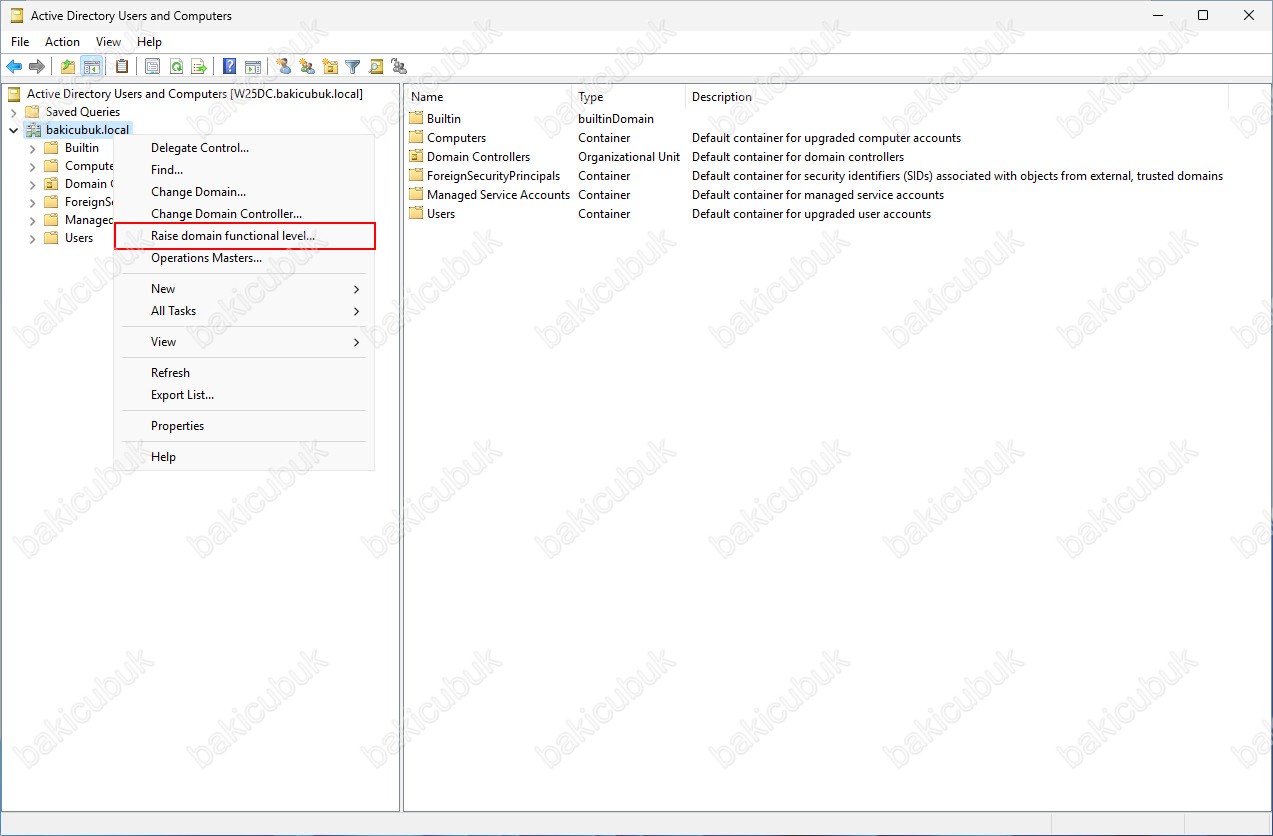
Task: Click the Users folder icon in list pane
Action: pyautogui.click(x=417, y=213)
